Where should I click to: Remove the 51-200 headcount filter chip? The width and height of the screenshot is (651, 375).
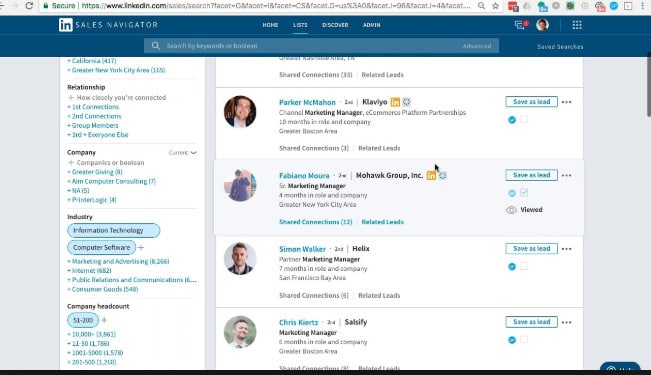tap(83, 320)
